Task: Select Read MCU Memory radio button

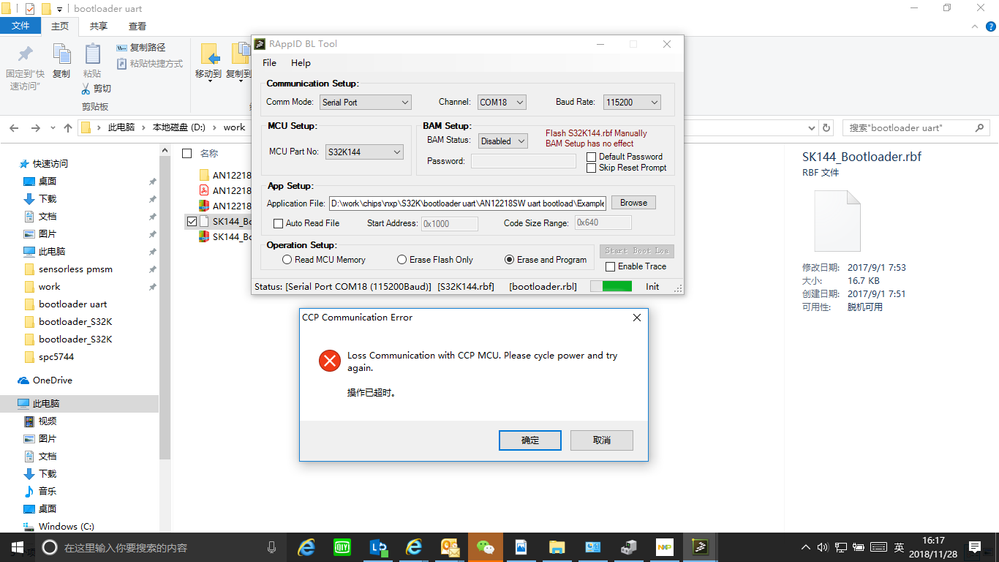Action: (x=287, y=260)
